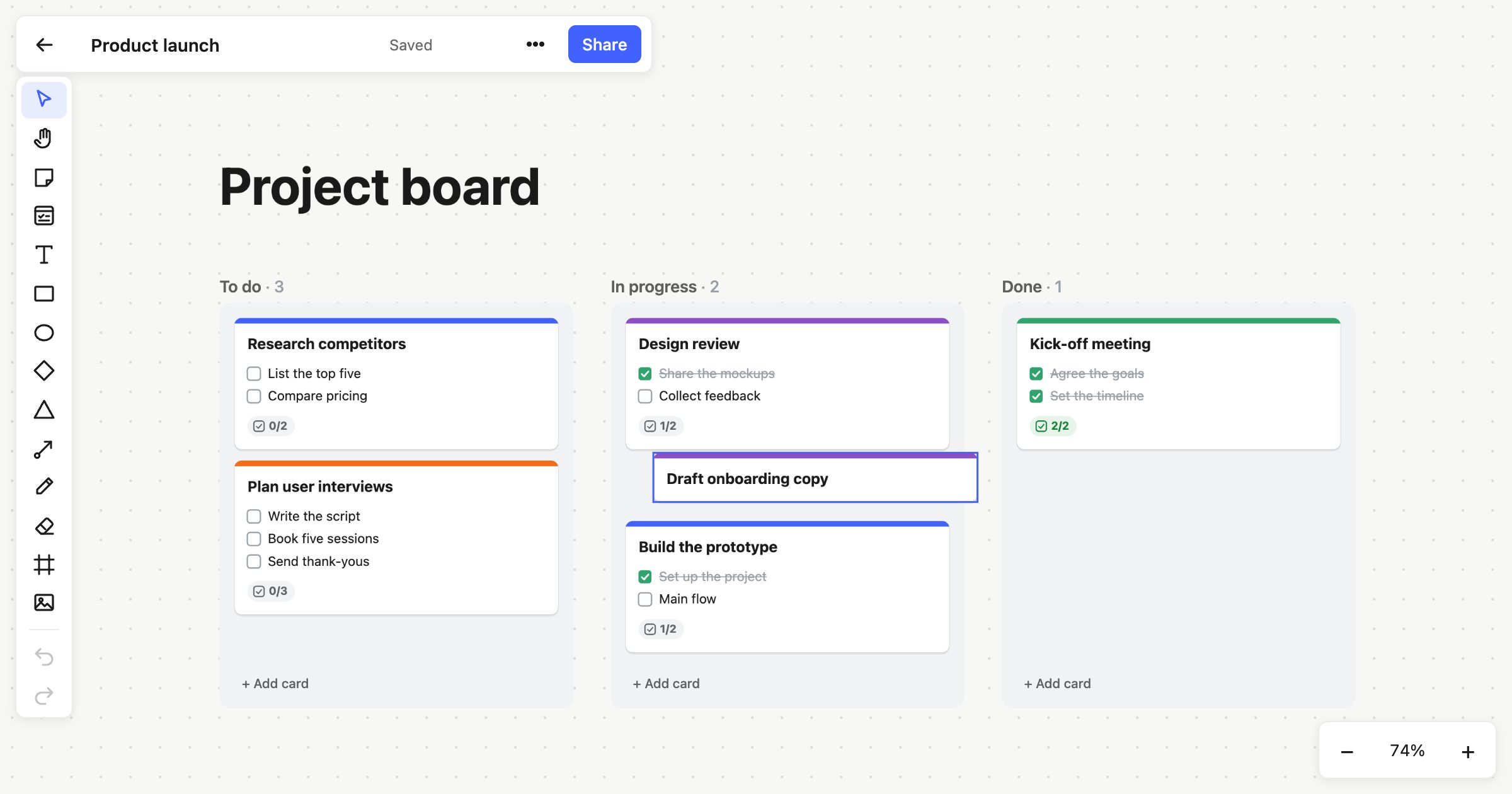Image resolution: width=1512 pixels, height=794 pixels.
Task: Tick 'Collect feedback' checkbox
Action: 645,396
